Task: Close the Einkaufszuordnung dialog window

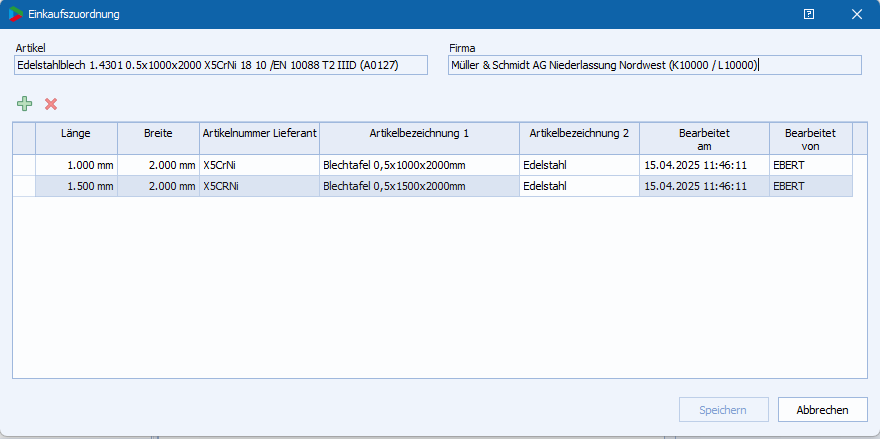Action: [856, 14]
